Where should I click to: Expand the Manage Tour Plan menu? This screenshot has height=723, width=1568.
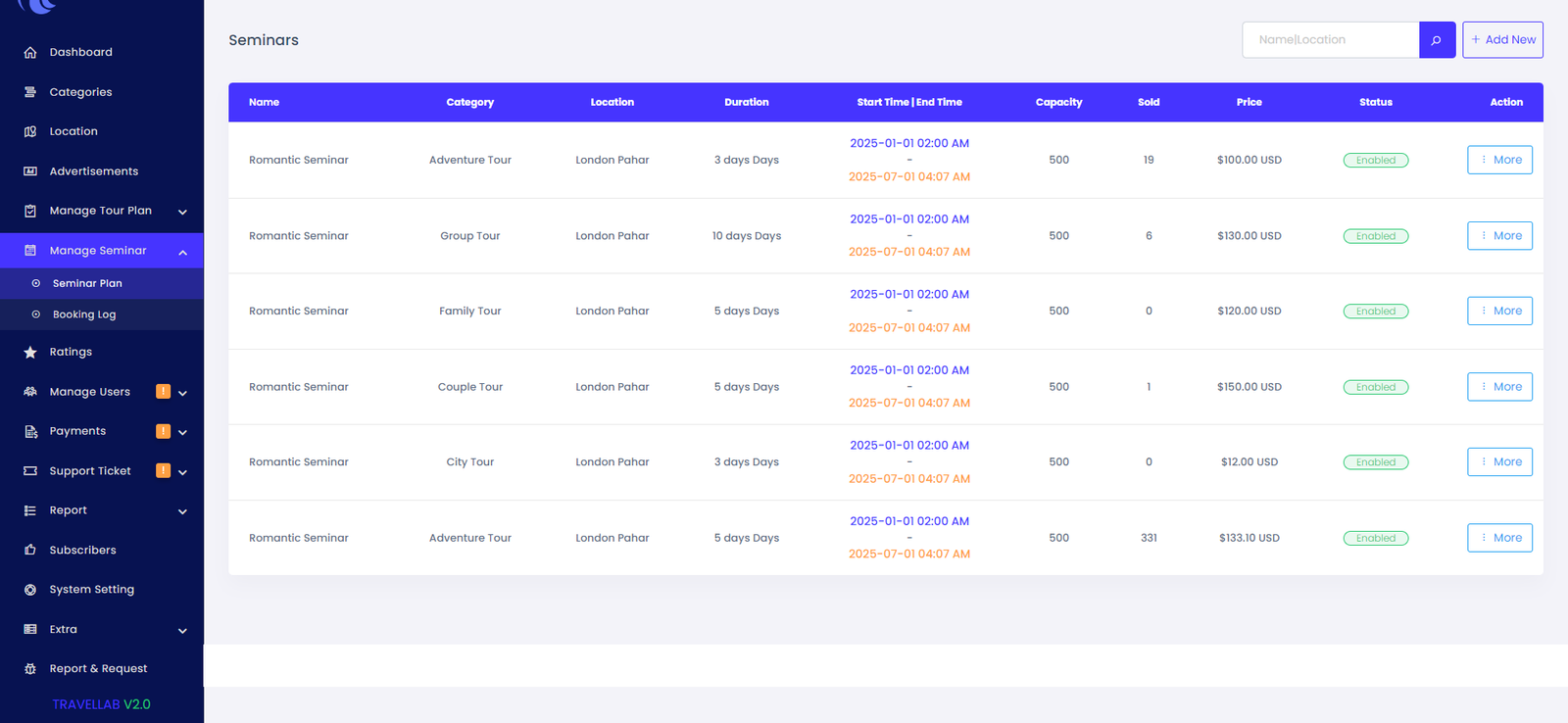(x=182, y=212)
